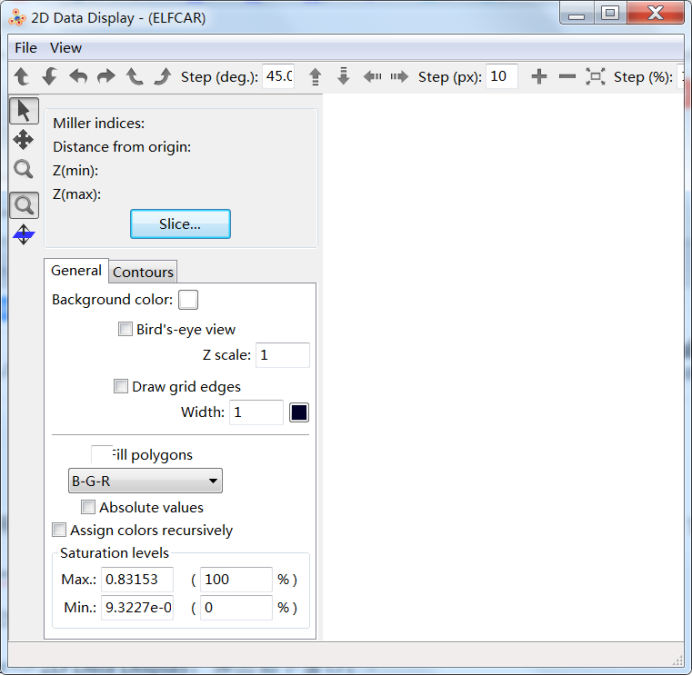Click the Max. percent field showing 100
This screenshot has width=692, height=676.
tap(236, 579)
